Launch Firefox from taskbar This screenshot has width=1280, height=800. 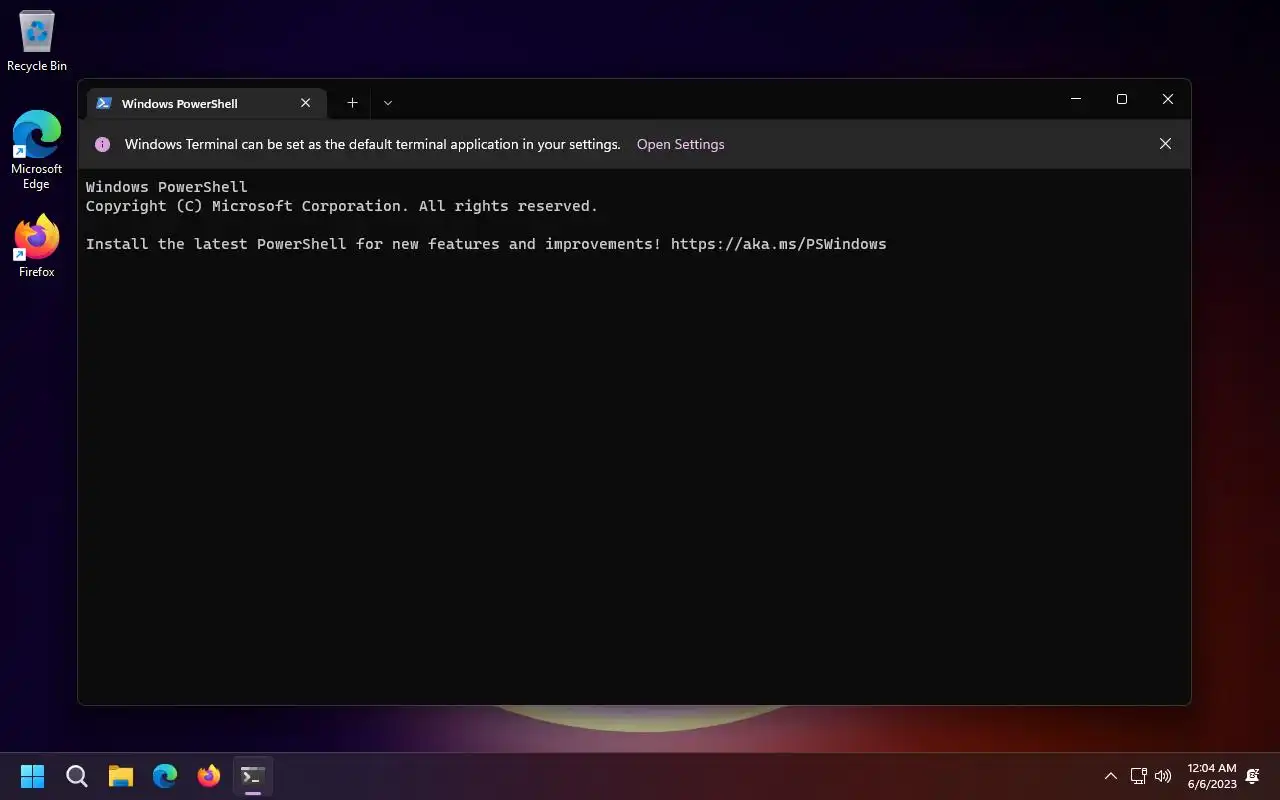(209, 776)
